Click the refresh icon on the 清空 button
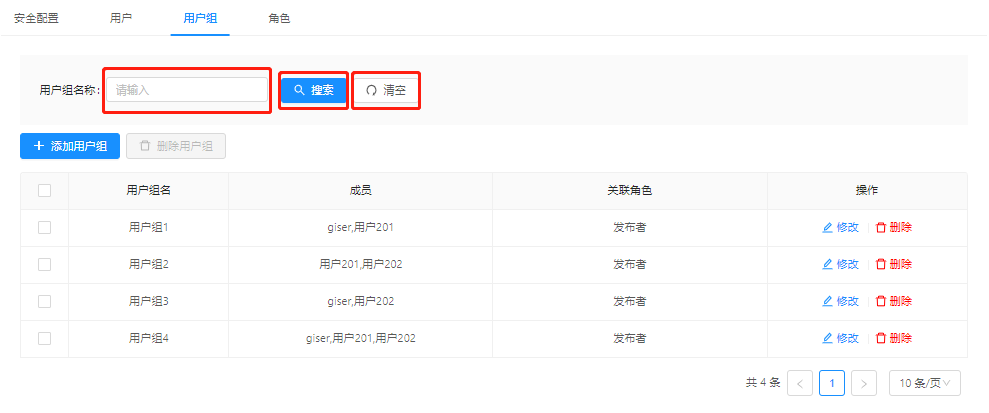989x413 pixels. pyautogui.click(x=372, y=90)
